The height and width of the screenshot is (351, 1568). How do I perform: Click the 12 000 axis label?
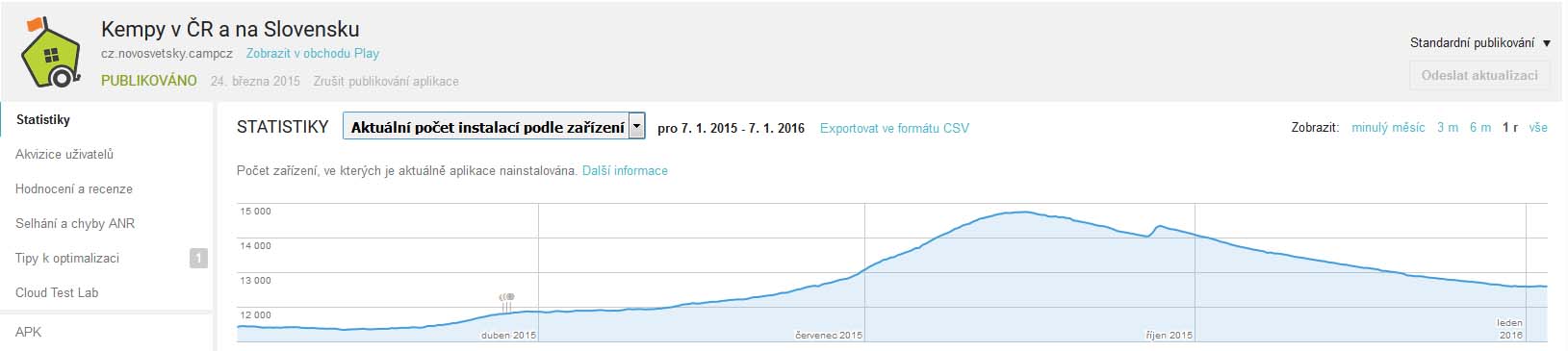tap(255, 315)
